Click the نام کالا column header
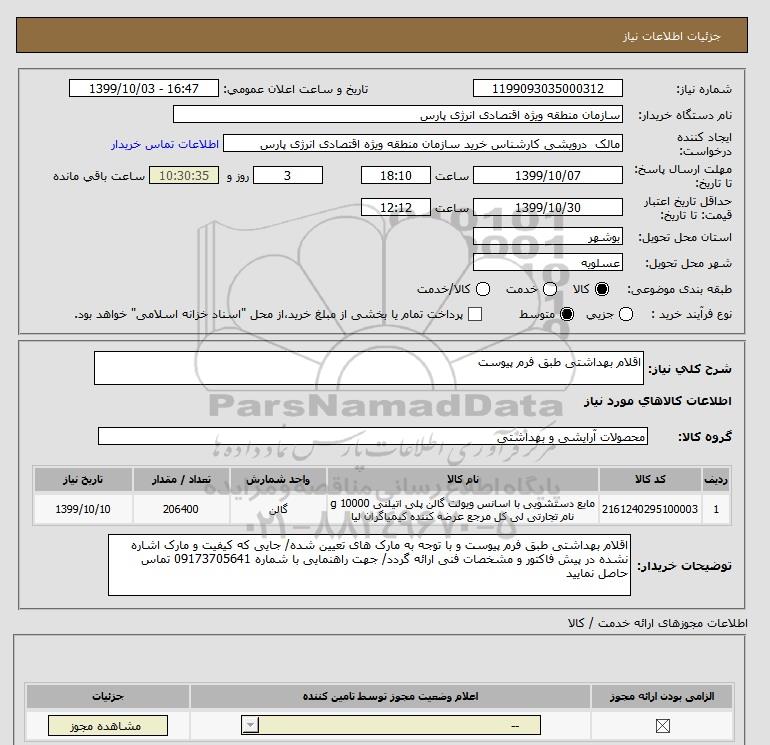 click(x=463, y=480)
